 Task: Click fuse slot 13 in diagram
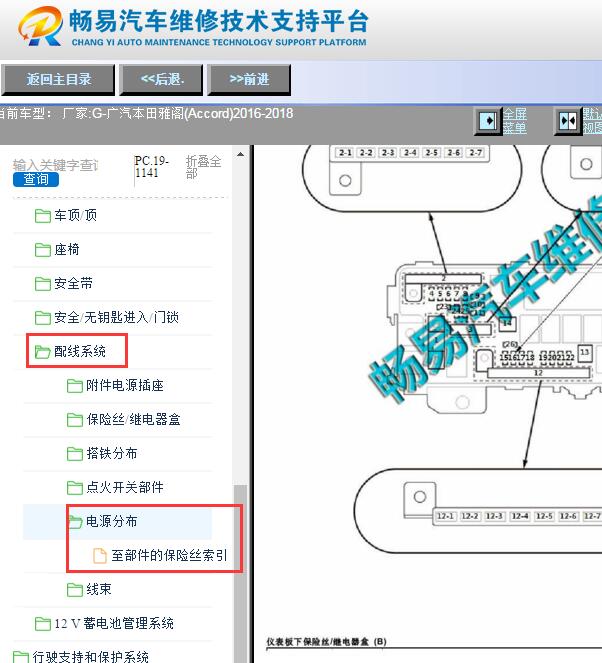point(585,352)
